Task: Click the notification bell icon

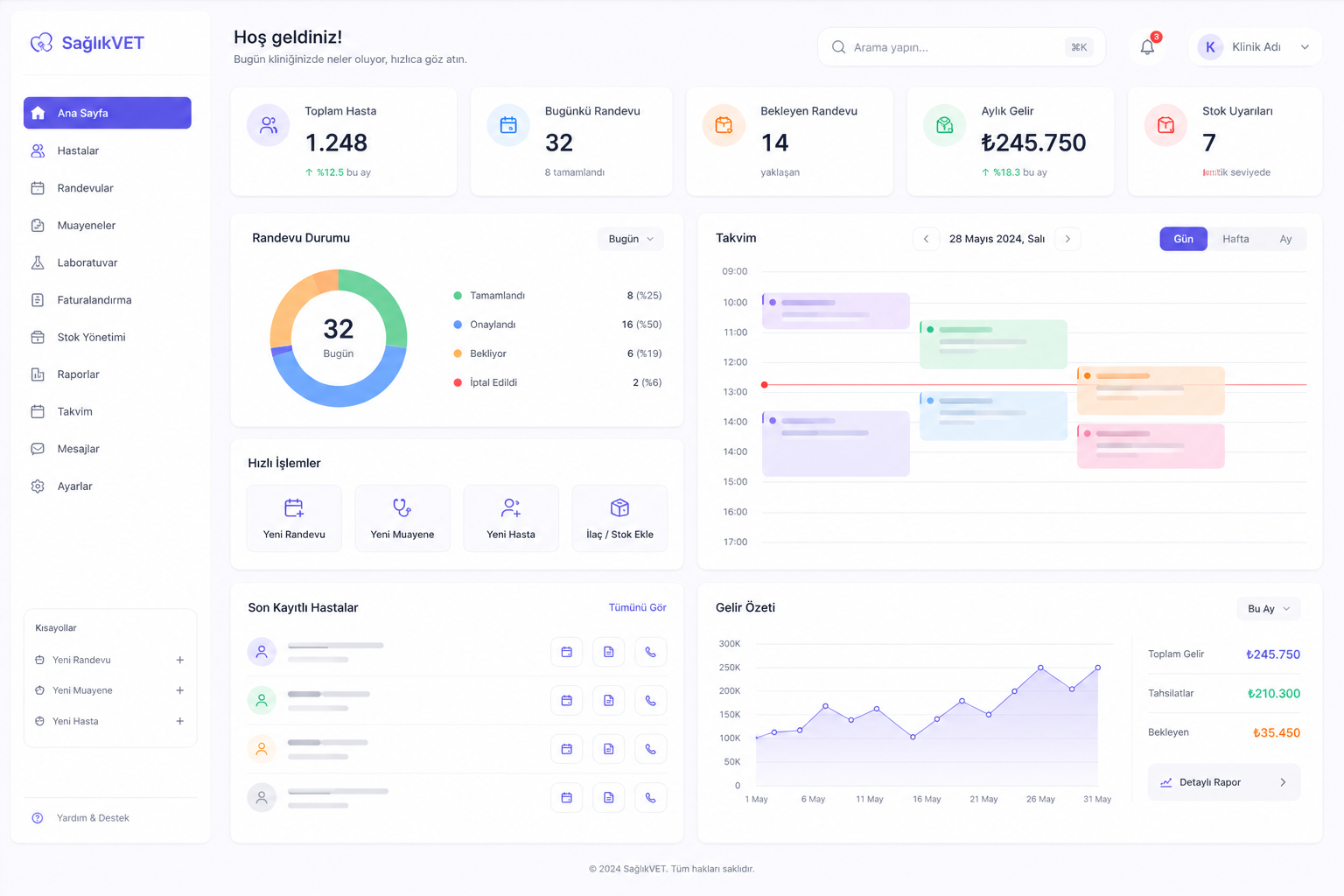Action: pyautogui.click(x=1147, y=47)
